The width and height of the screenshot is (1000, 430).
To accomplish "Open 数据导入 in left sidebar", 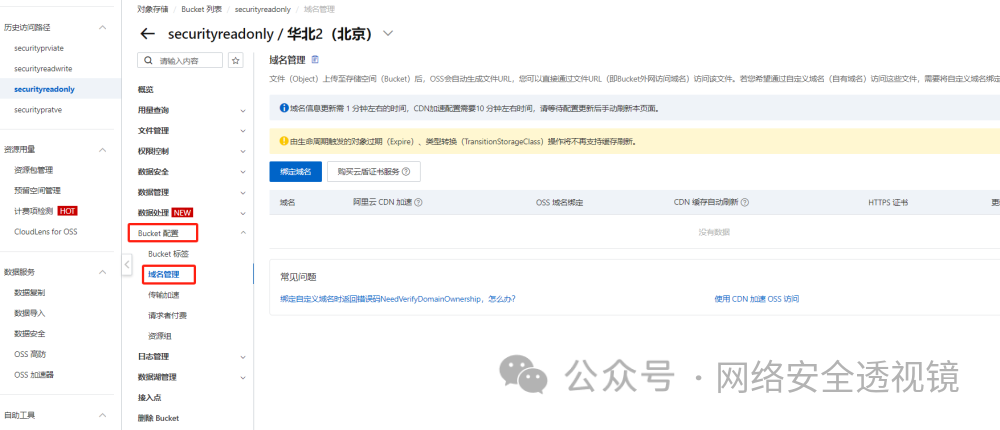I will [29, 313].
